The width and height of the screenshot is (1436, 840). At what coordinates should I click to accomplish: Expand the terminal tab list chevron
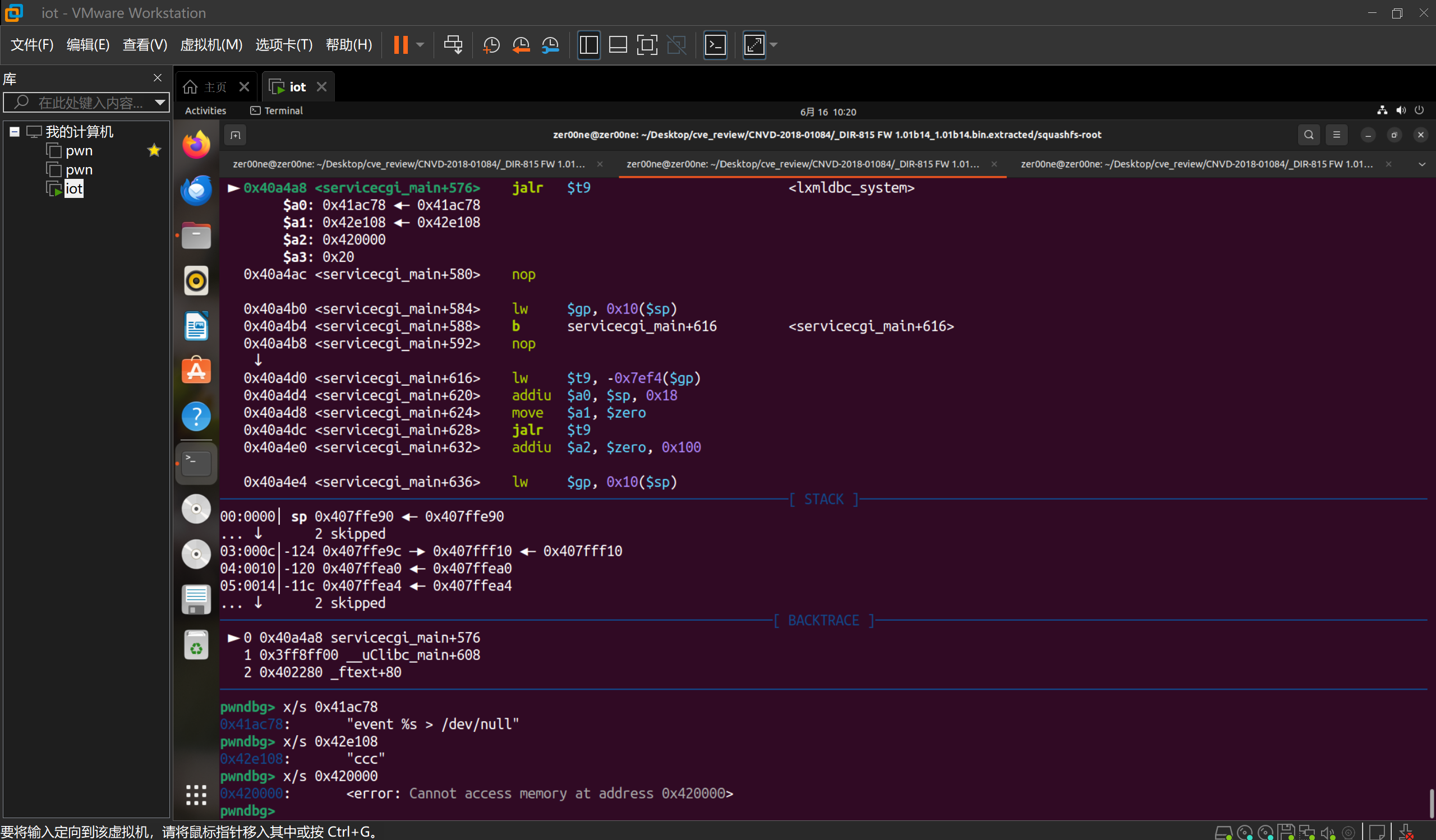tap(1423, 164)
